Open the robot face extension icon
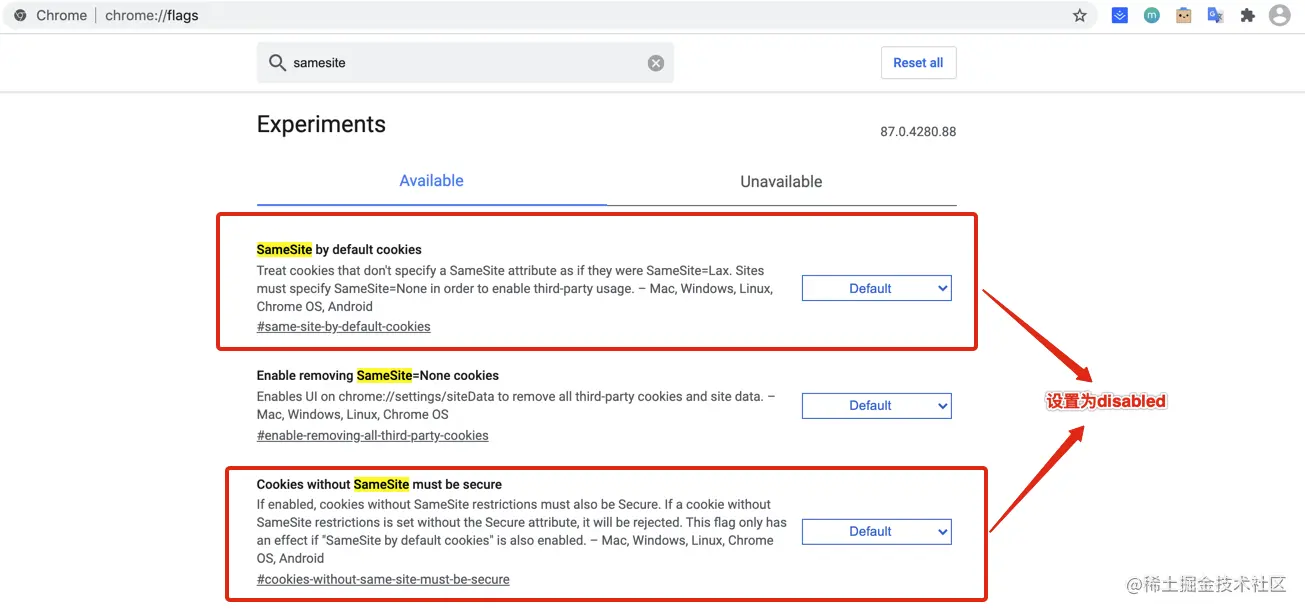1305x613 pixels. (1184, 15)
